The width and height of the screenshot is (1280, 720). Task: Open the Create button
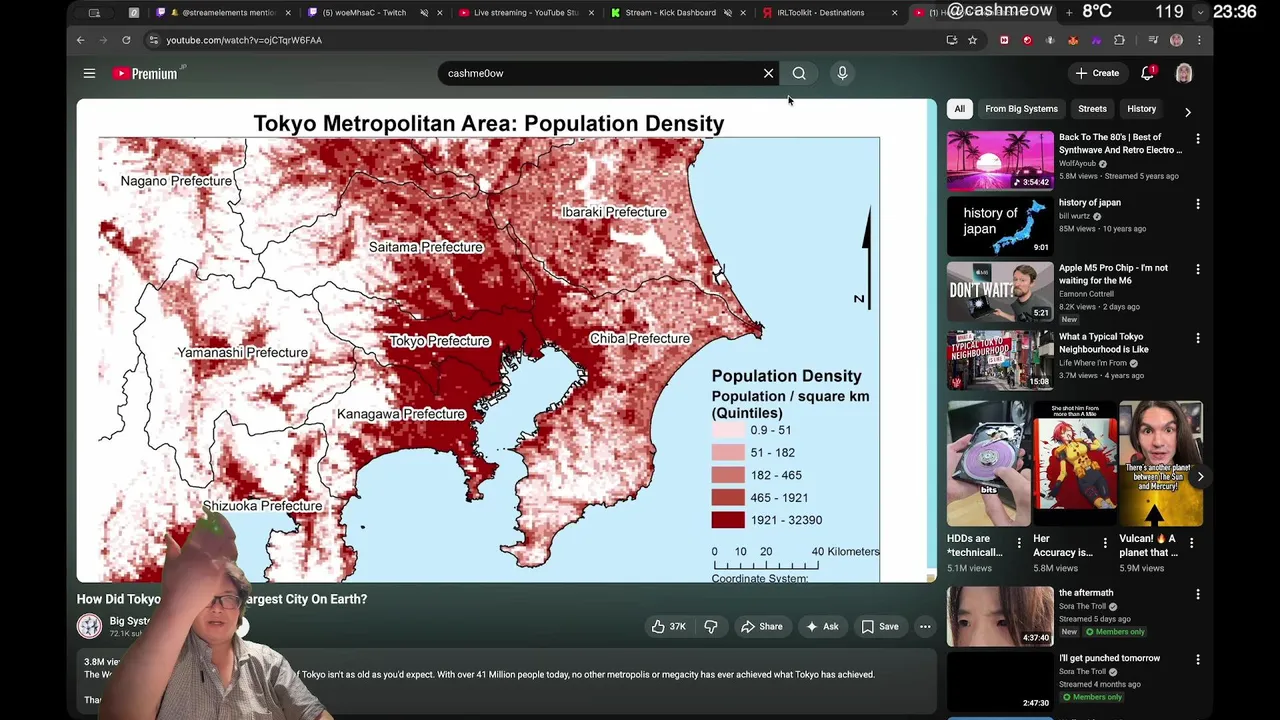(x=1097, y=73)
